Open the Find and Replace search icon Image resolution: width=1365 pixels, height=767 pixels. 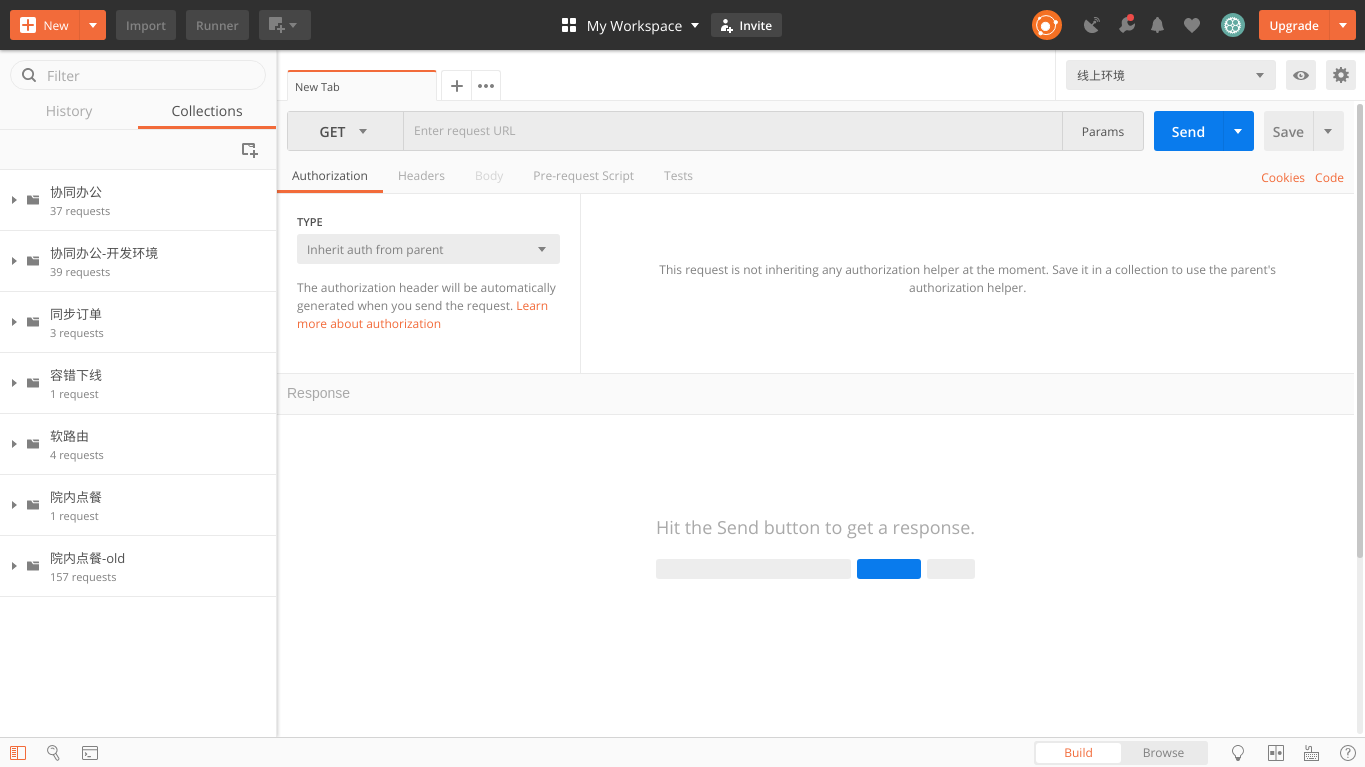pos(54,753)
